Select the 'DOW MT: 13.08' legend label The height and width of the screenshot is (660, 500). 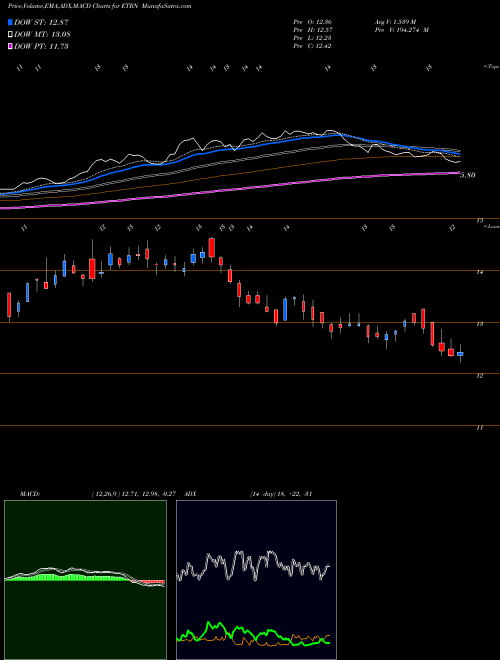tap(42, 34)
